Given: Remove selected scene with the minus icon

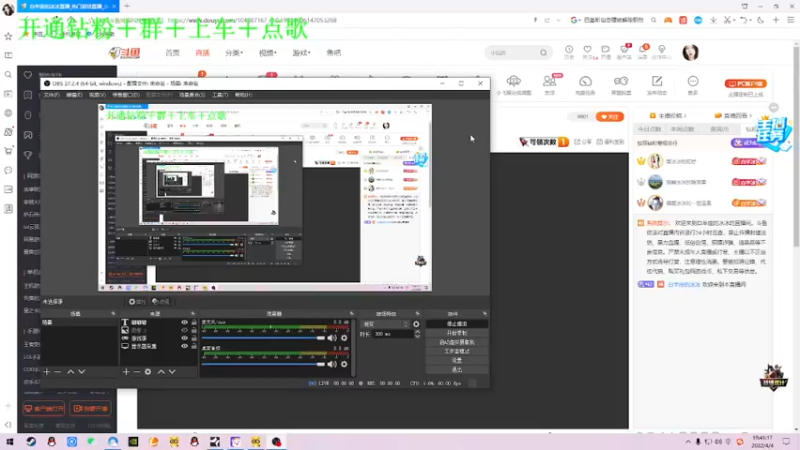Looking at the screenshot, I should coord(58,372).
